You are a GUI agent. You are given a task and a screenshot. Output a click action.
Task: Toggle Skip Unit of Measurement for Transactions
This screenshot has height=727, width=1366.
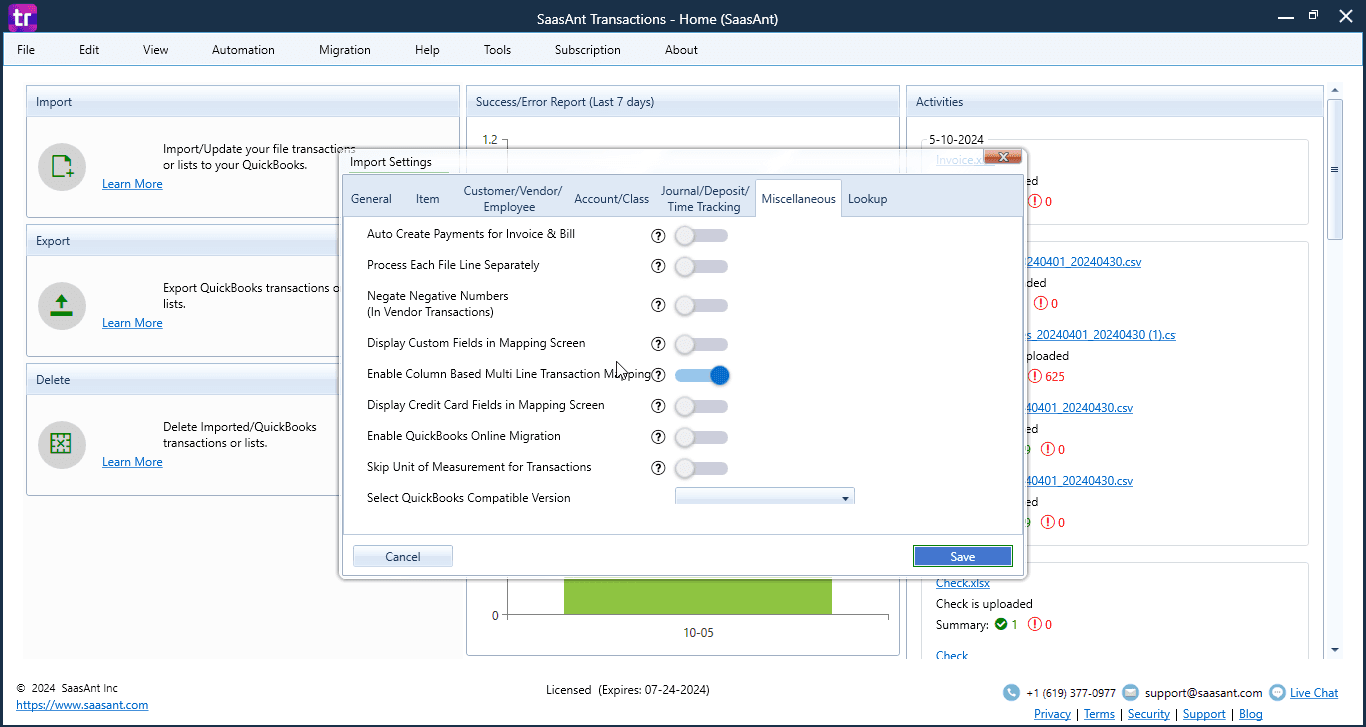(701, 468)
